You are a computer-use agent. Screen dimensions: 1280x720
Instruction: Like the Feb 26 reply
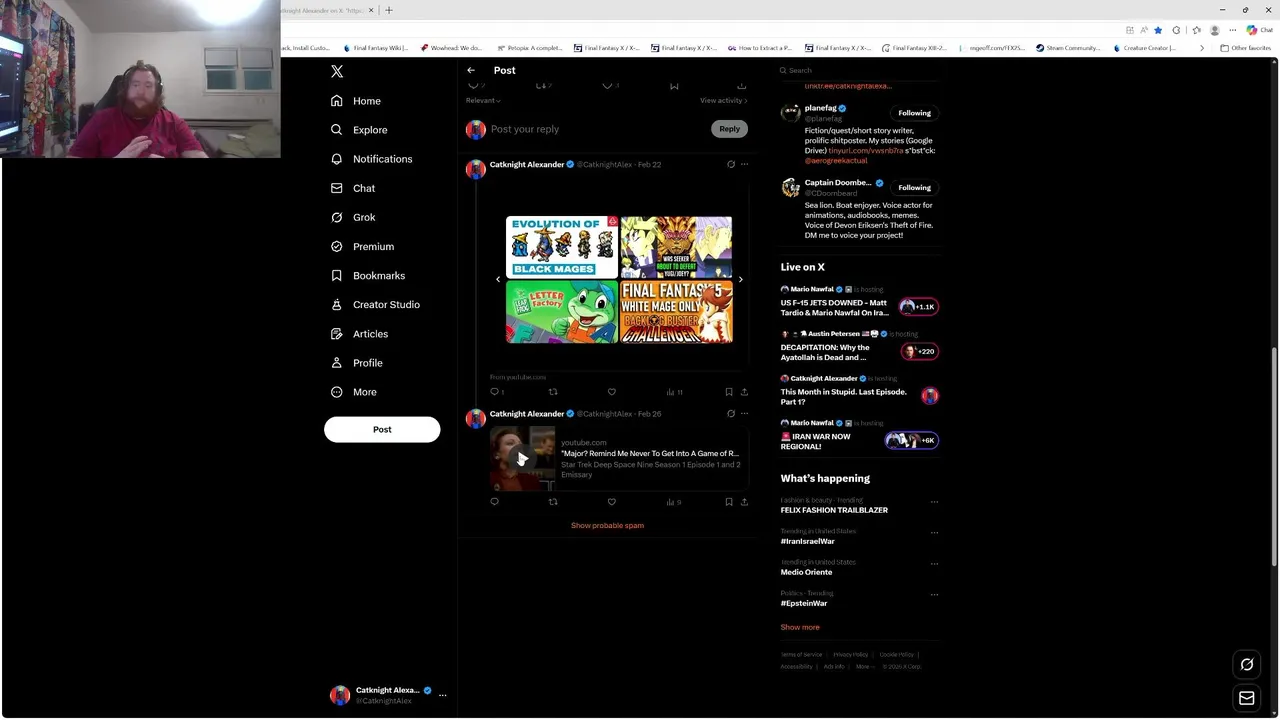(612, 502)
